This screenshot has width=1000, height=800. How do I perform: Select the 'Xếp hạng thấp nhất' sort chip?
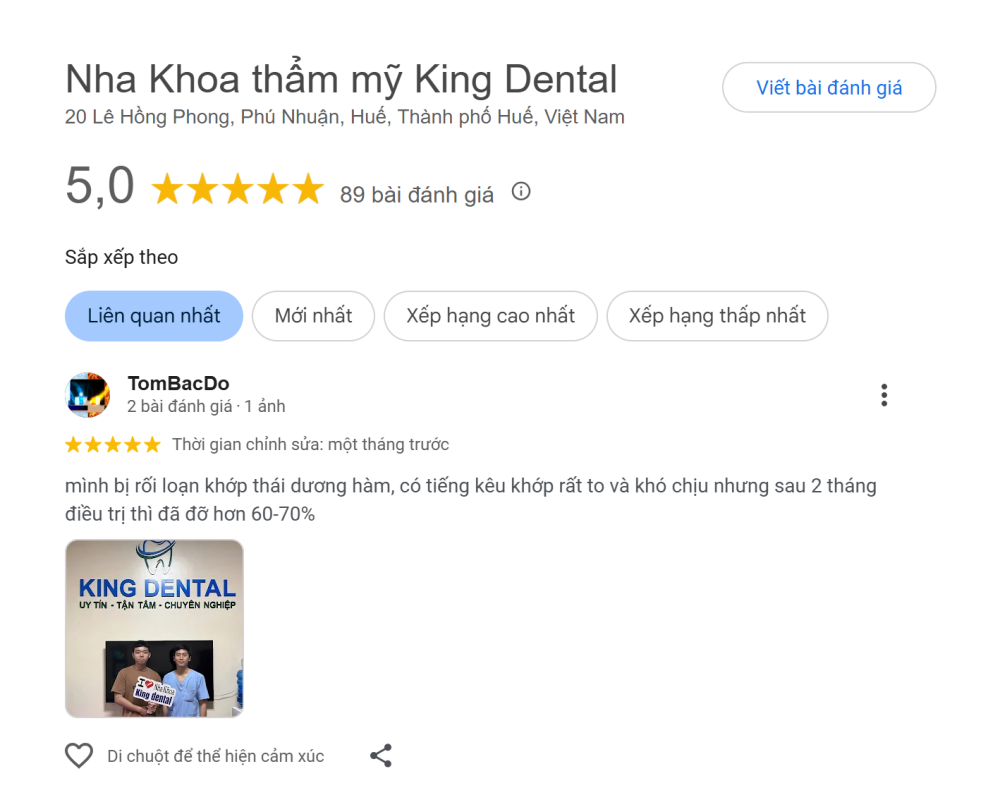pyautogui.click(x=717, y=315)
